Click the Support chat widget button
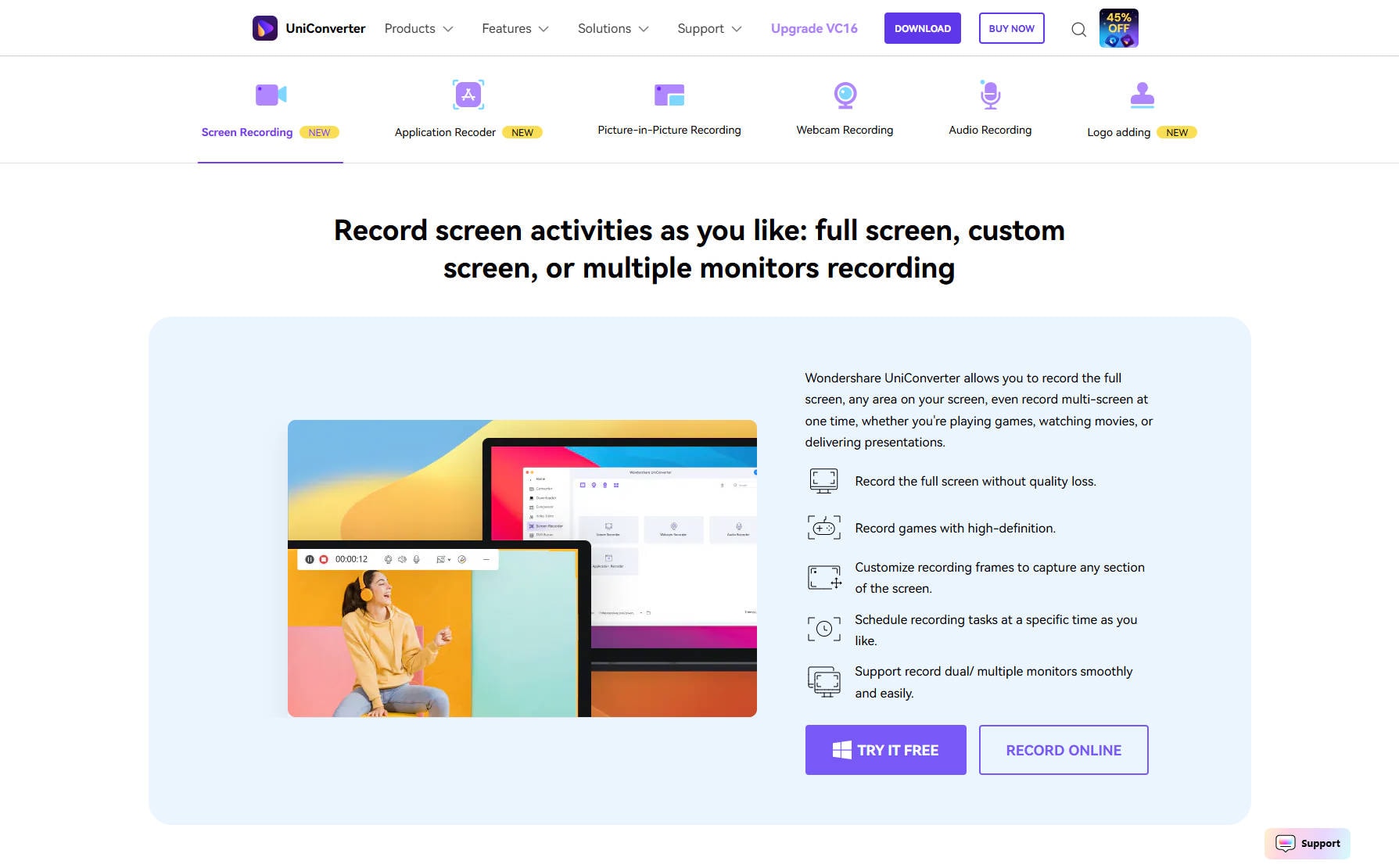 [x=1308, y=843]
